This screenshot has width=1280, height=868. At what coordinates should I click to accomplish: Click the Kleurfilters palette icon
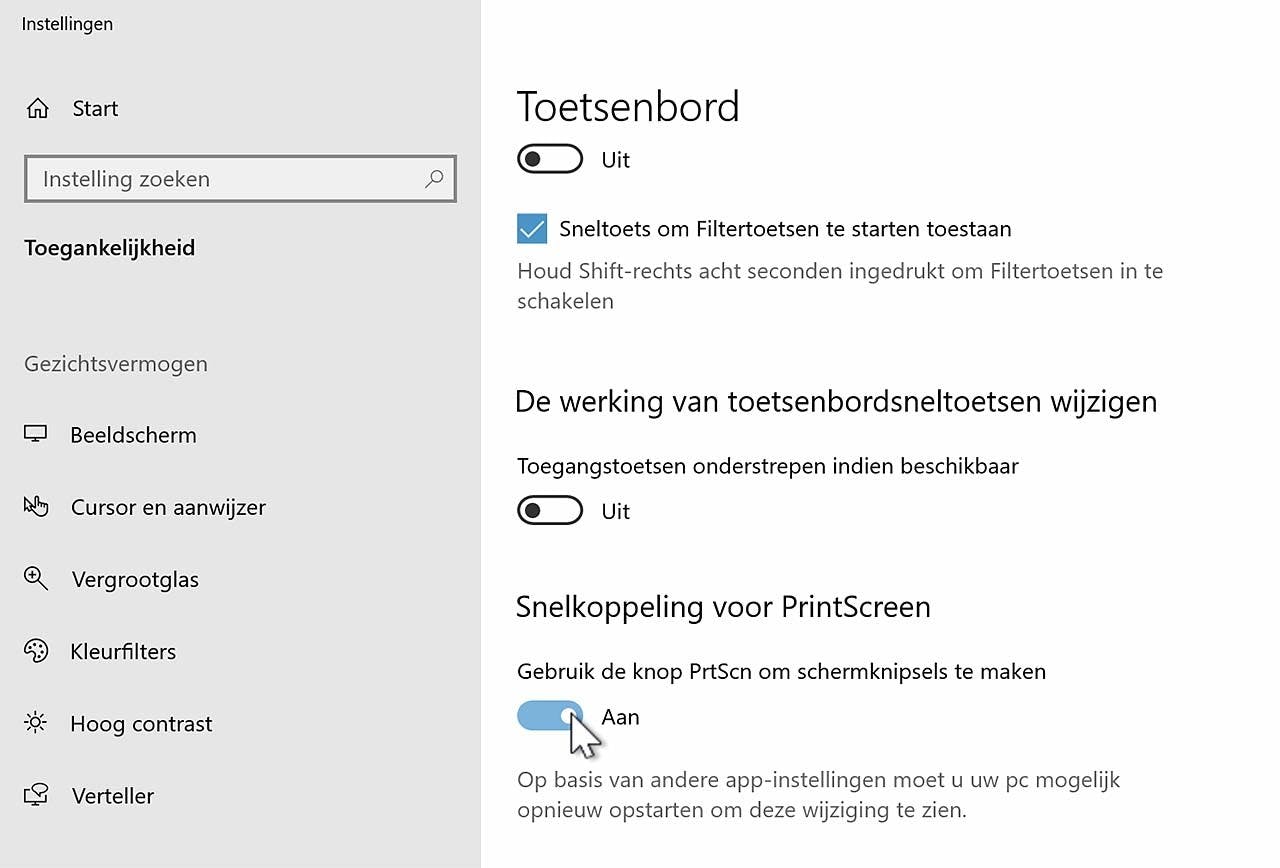pyautogui.click(x=36, y=651)
